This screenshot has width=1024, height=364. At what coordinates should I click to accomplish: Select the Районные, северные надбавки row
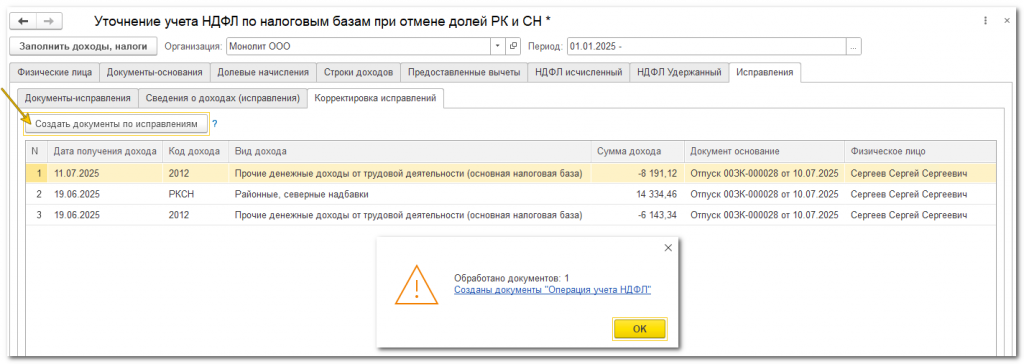coord(511,194)
